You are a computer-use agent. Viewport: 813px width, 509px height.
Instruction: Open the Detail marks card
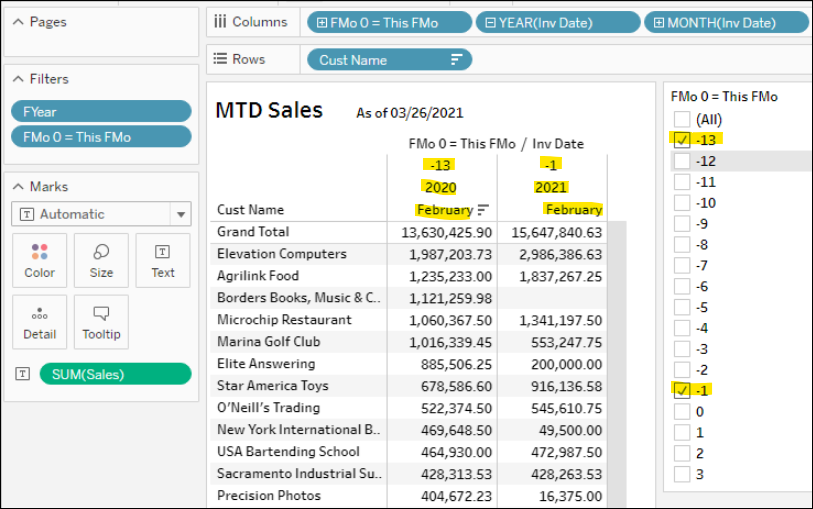tap(39, 321)
